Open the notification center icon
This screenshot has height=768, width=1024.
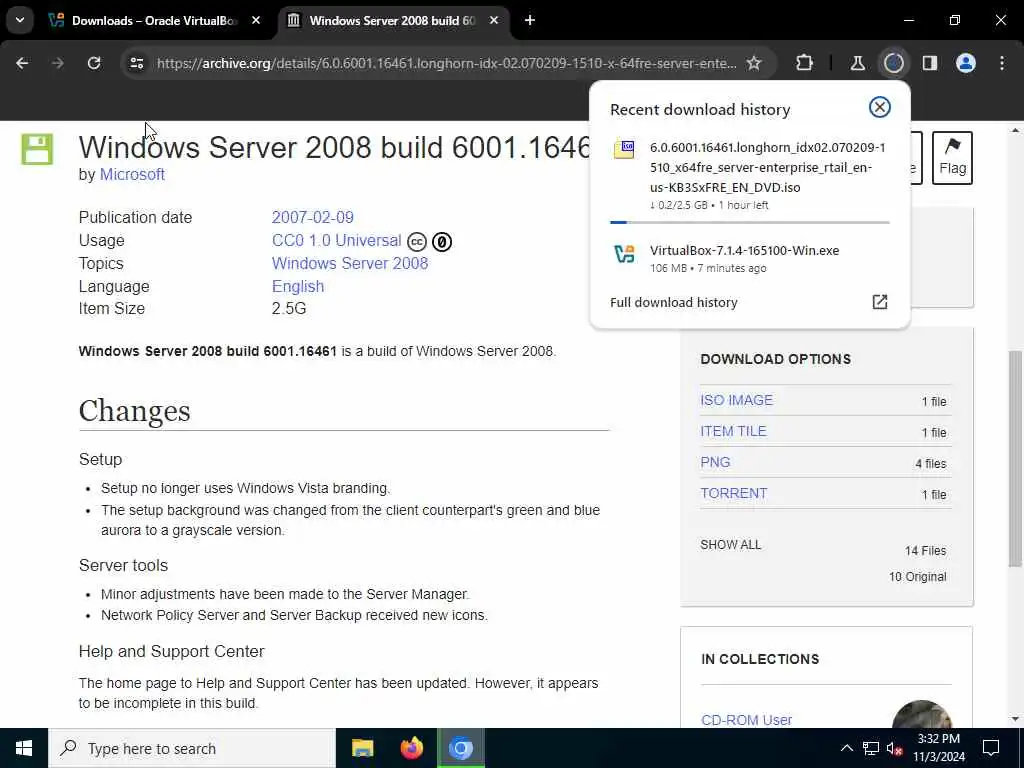point(991,748)
